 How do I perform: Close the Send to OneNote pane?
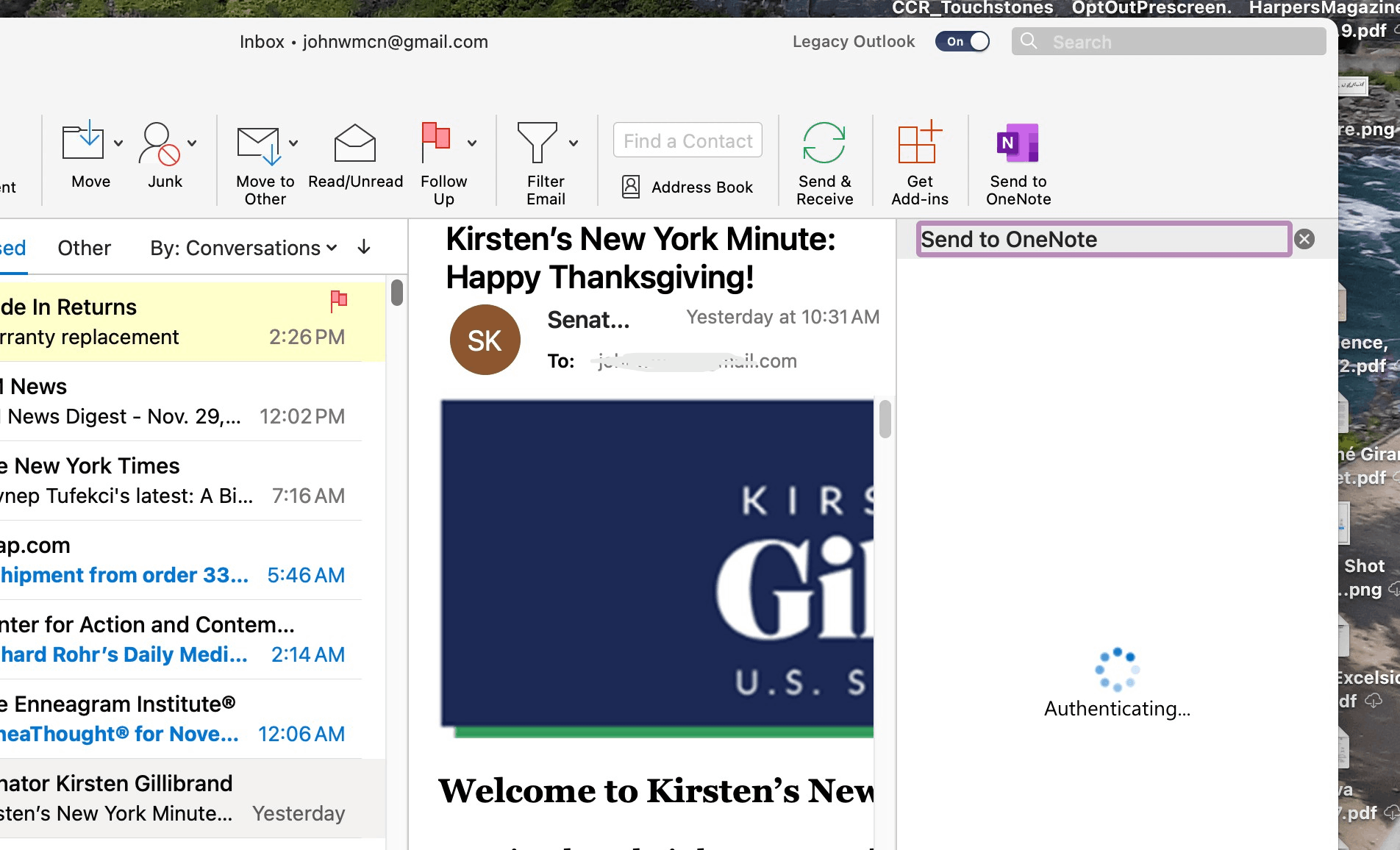point(1304,239)
